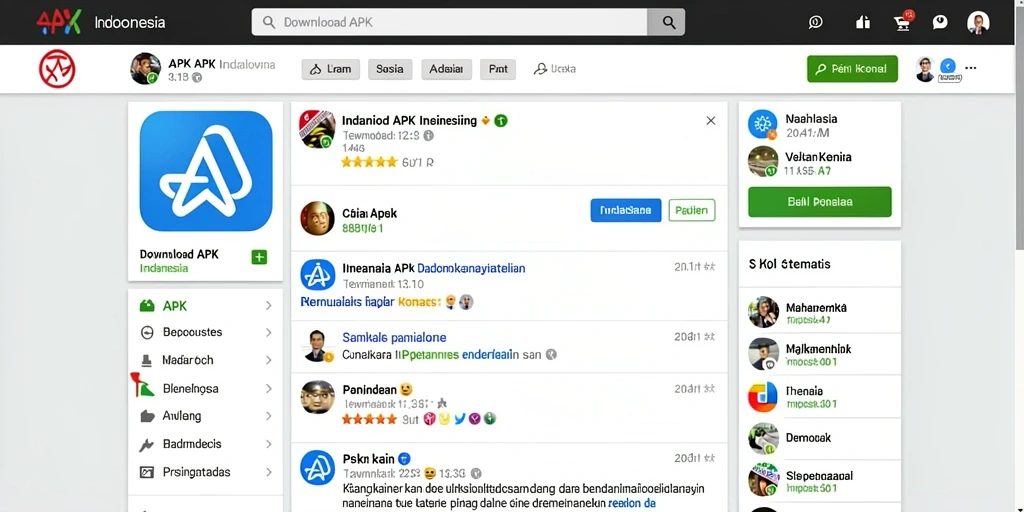Click the green plus icon beside Download APK
Viewport: 1024px width, 512px height.
[259, 257]
